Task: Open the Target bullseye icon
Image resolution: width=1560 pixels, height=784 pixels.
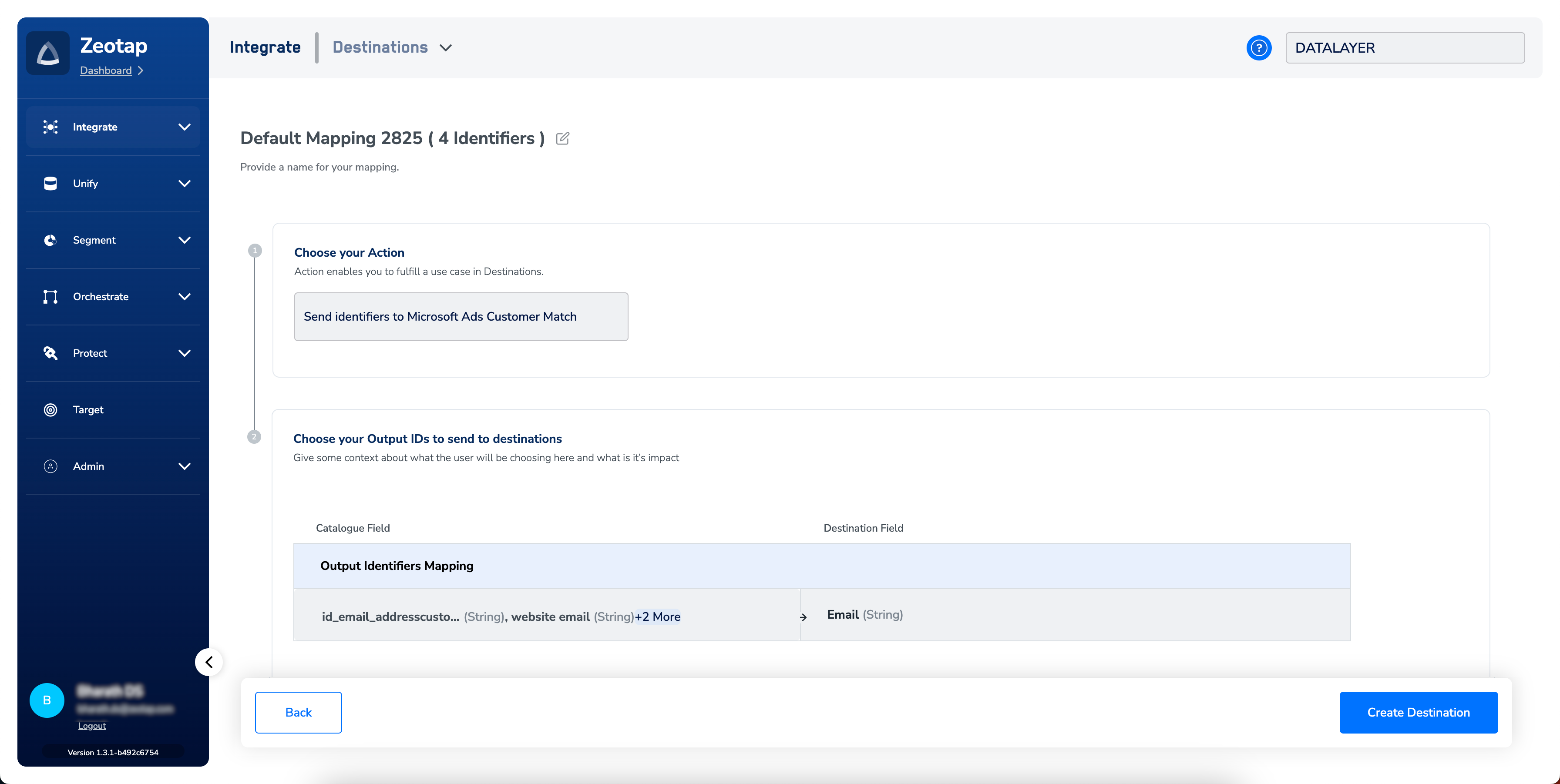Action: click(x=50, y=410)
